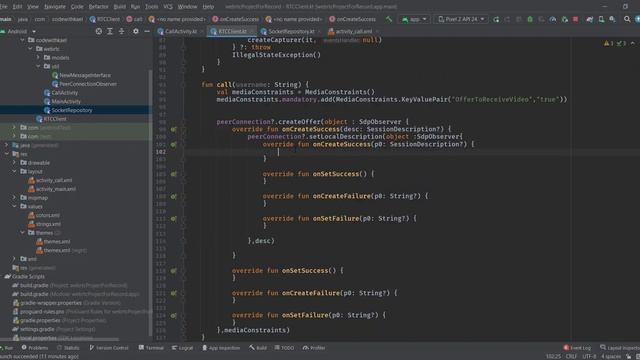Click the Attach Debugger to process icon
Image resolution: width=640 pixels, height=360 pixels.
[564, 19]
